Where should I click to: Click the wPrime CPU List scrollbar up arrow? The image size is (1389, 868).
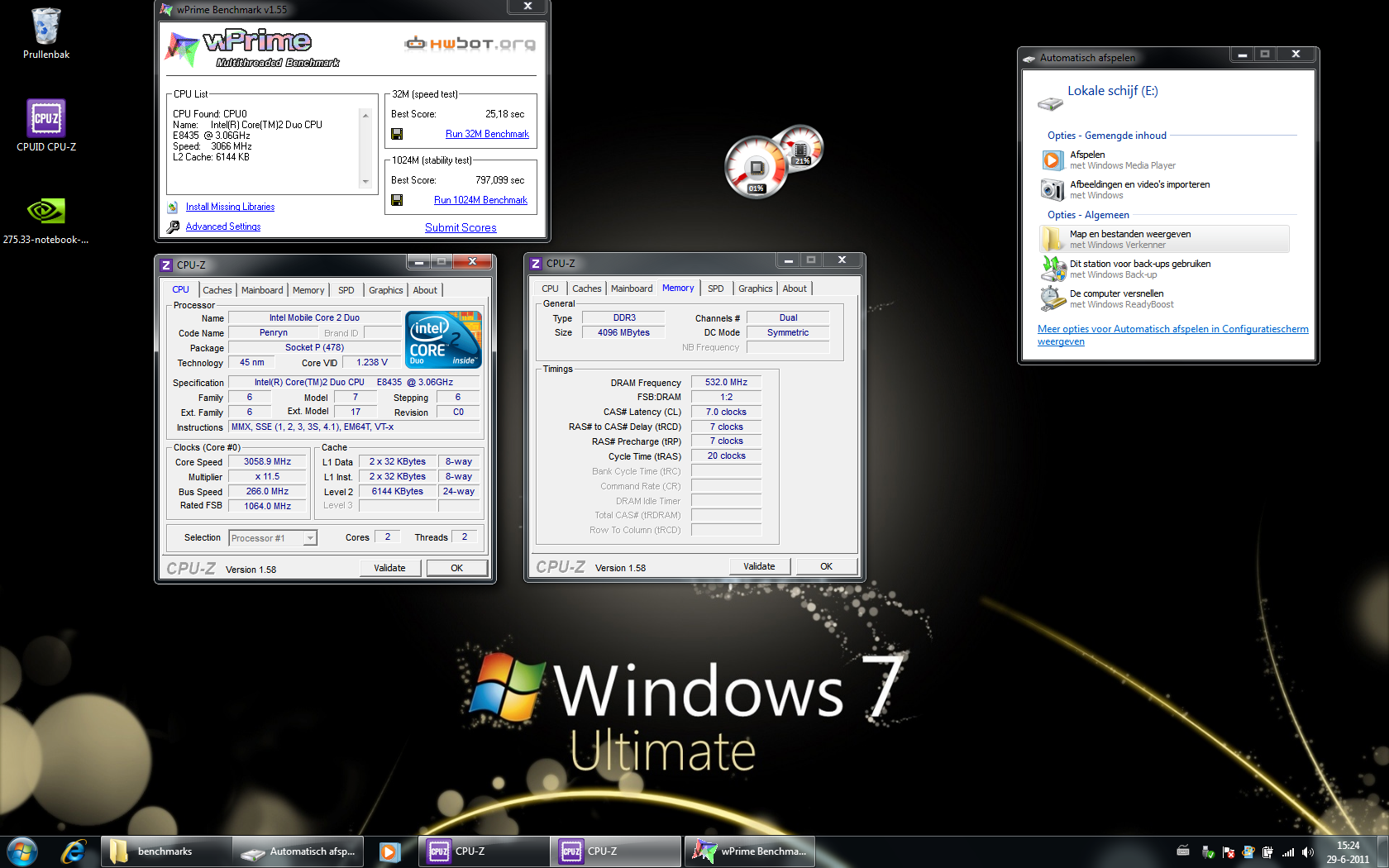point(365,115)
